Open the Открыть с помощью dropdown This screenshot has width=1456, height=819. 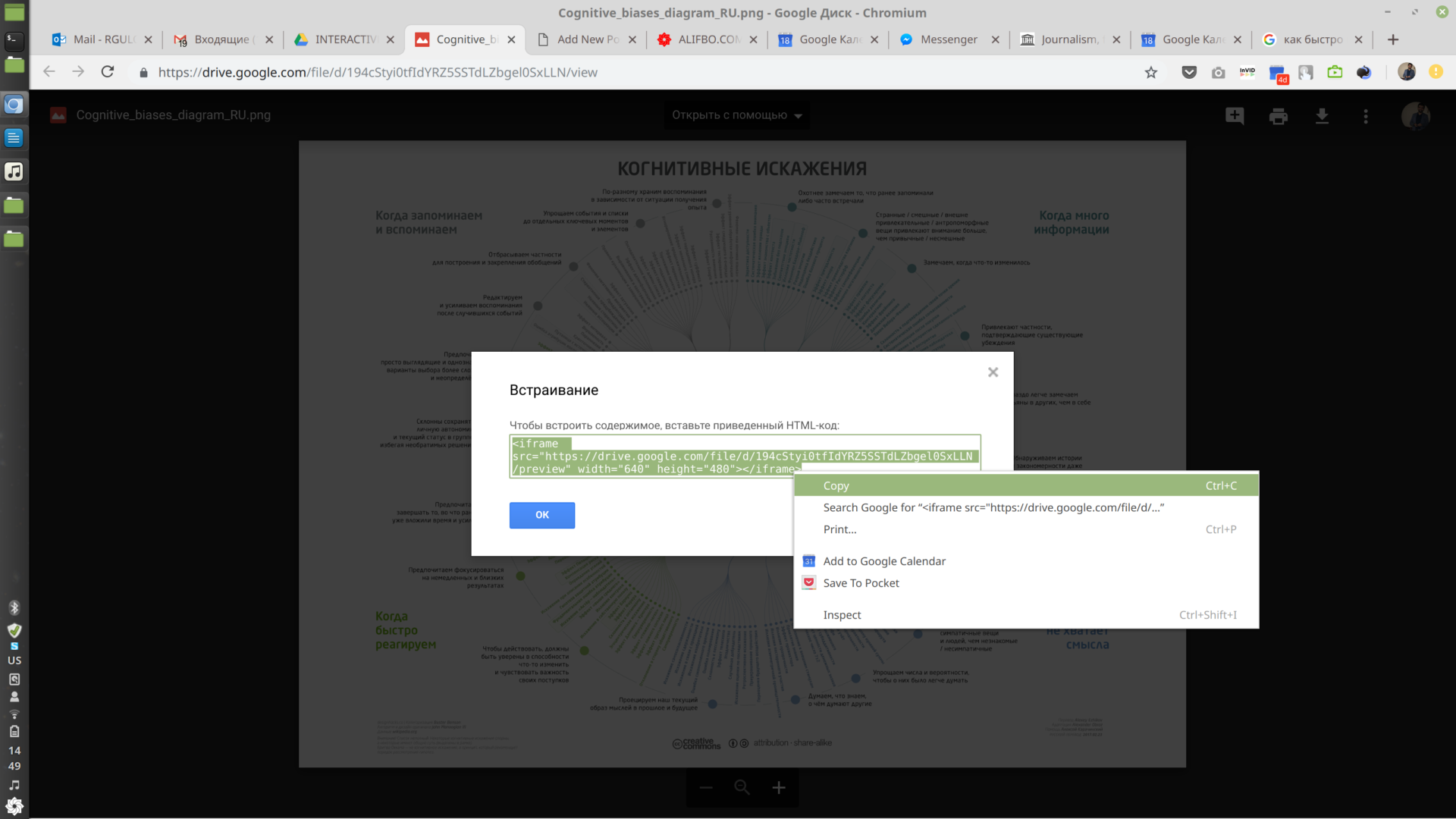point(736,115)
